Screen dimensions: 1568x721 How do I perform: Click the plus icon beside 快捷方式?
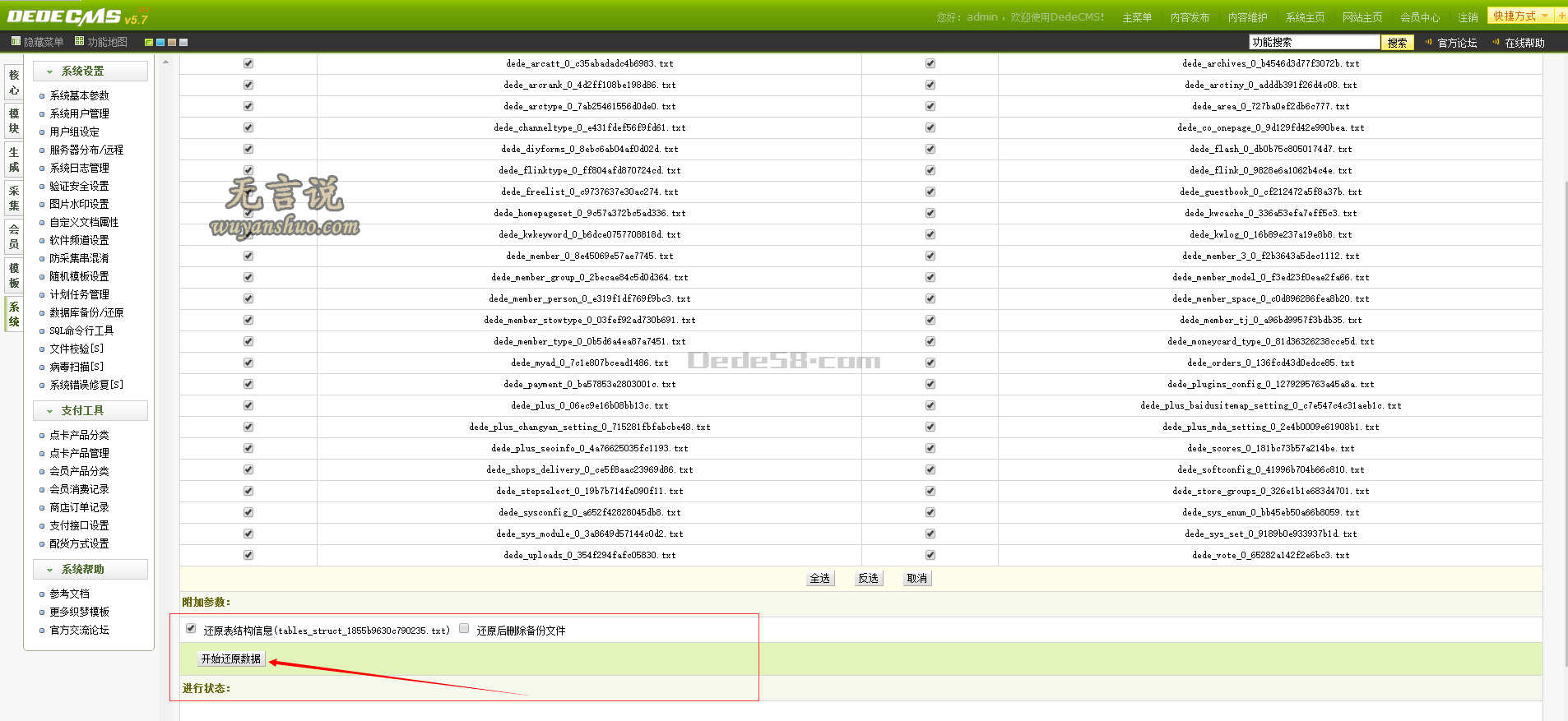pos(1561,16)
